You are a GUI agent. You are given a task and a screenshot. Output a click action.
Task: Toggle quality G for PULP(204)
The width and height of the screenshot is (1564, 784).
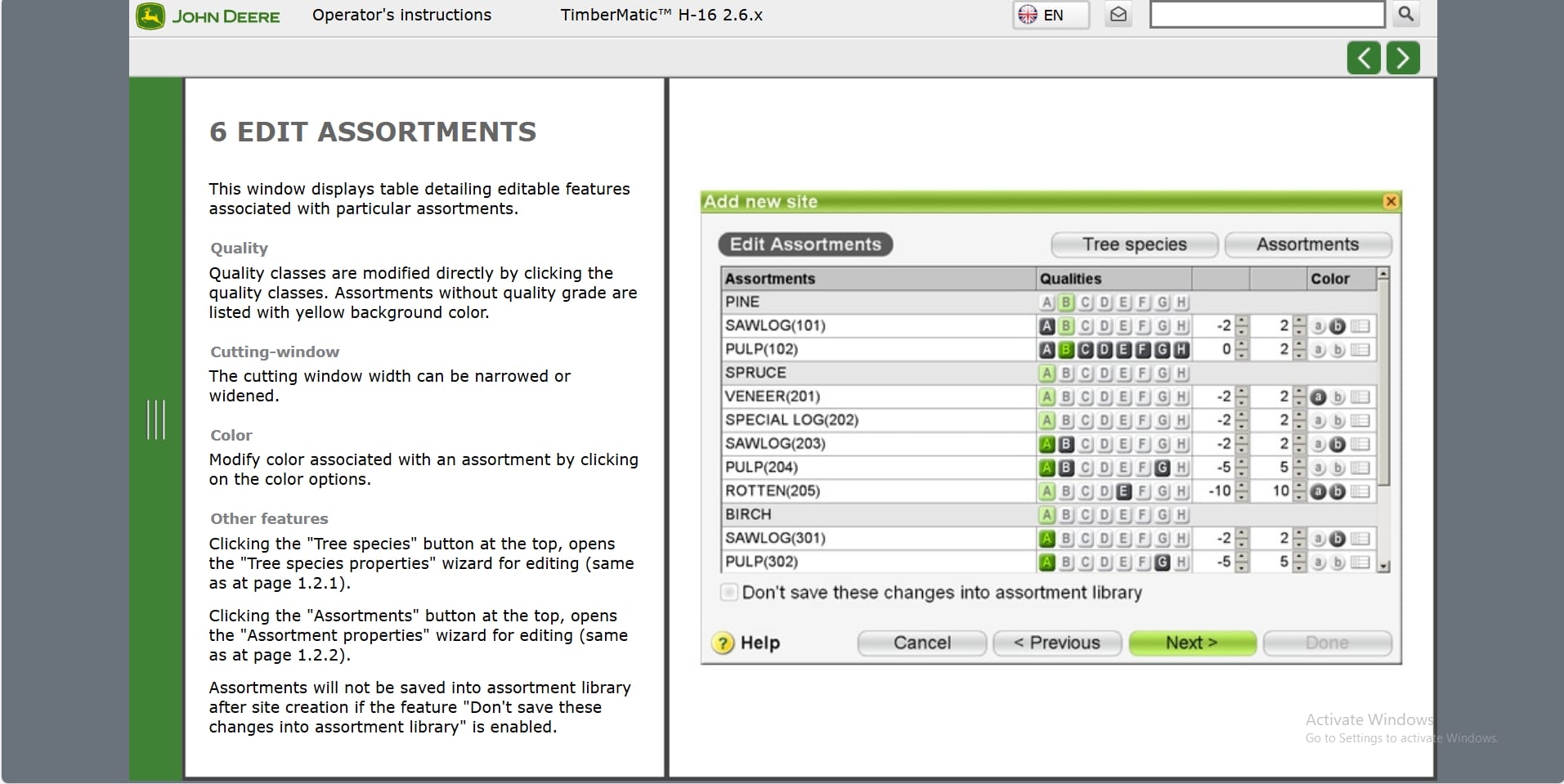pyautogui.click(x=1162, y=468)
